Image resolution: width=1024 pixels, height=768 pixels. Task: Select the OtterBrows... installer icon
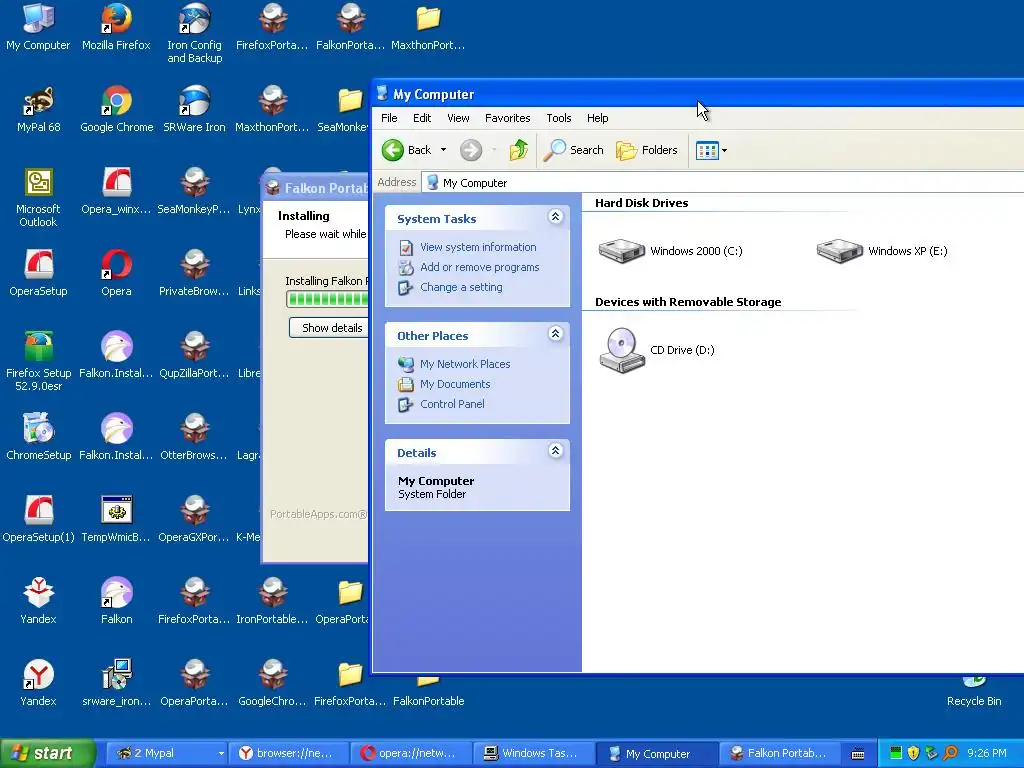point(195,437)
